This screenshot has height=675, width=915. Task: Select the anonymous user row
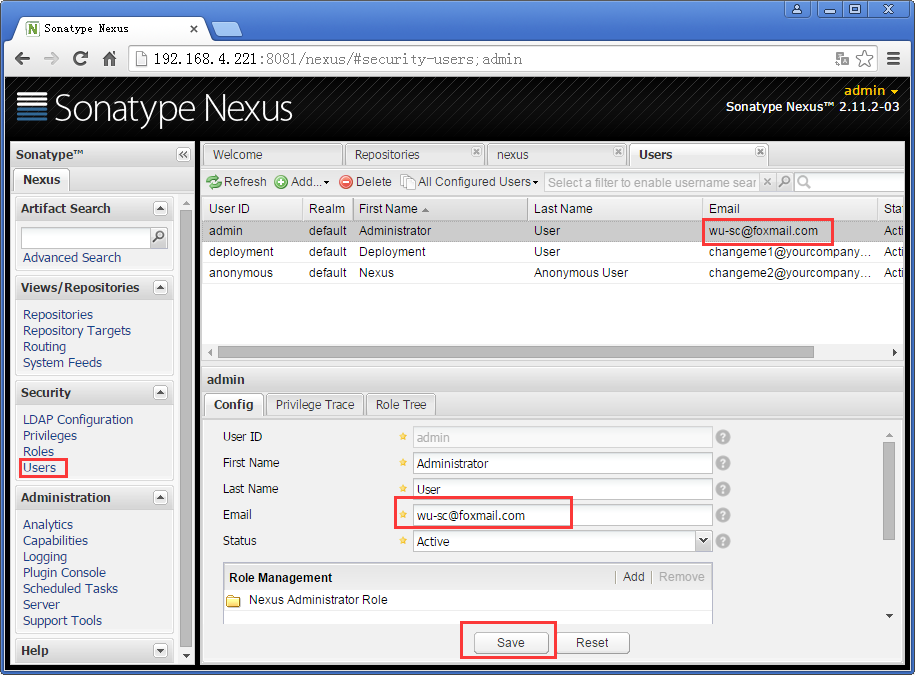(x=552, y=273)
